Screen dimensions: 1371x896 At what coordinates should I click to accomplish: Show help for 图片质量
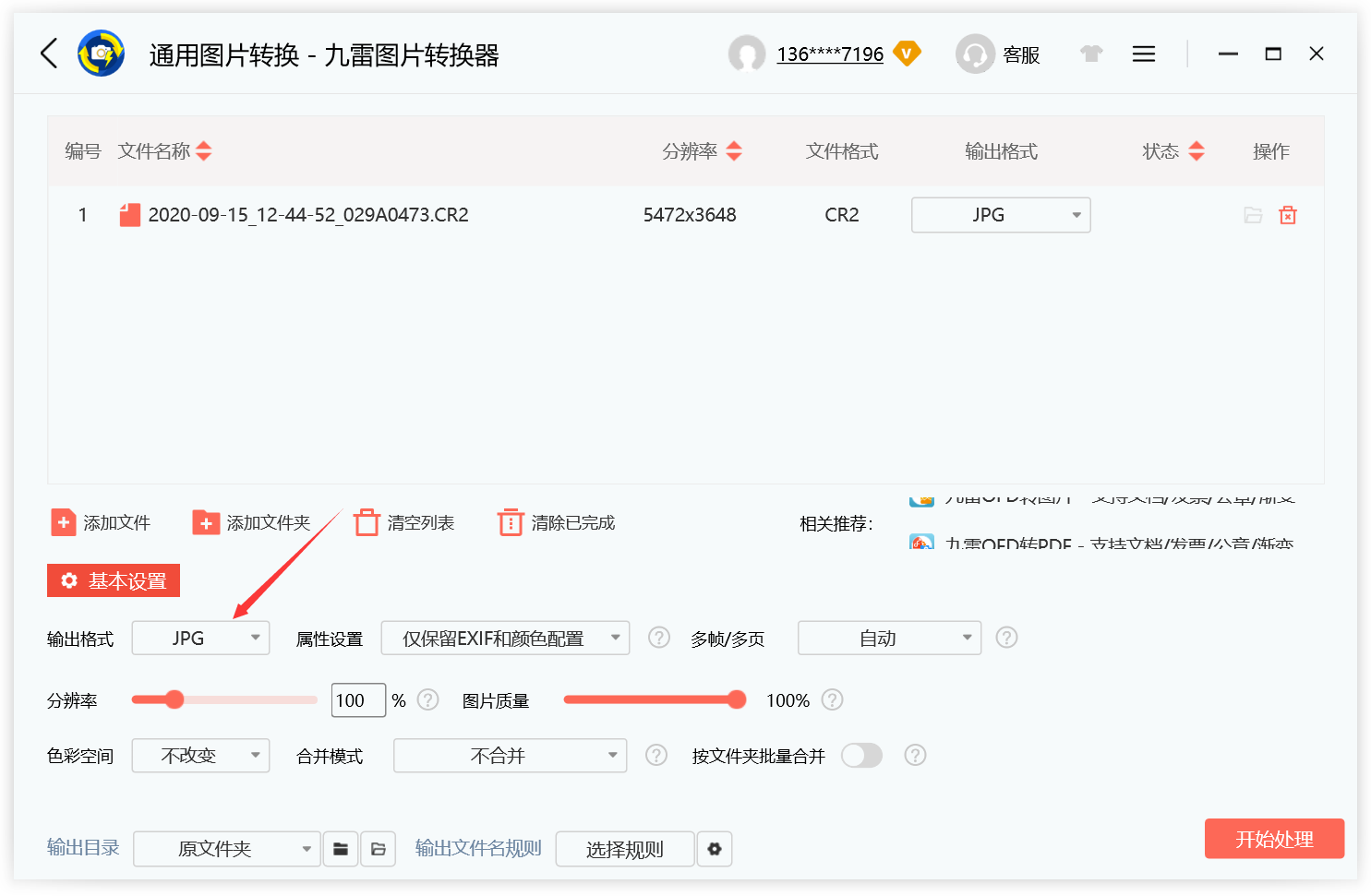pyautogui.click(x=833, y=699)
